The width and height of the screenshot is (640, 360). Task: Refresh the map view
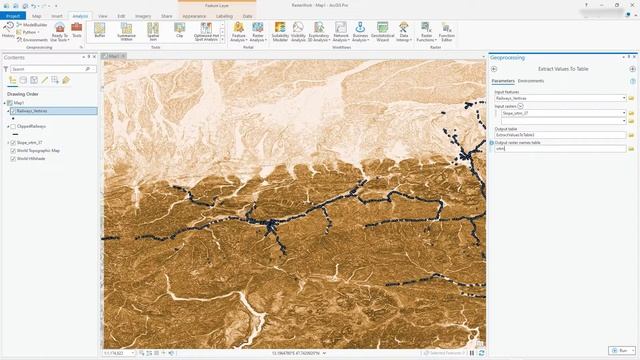click(482, 353)
